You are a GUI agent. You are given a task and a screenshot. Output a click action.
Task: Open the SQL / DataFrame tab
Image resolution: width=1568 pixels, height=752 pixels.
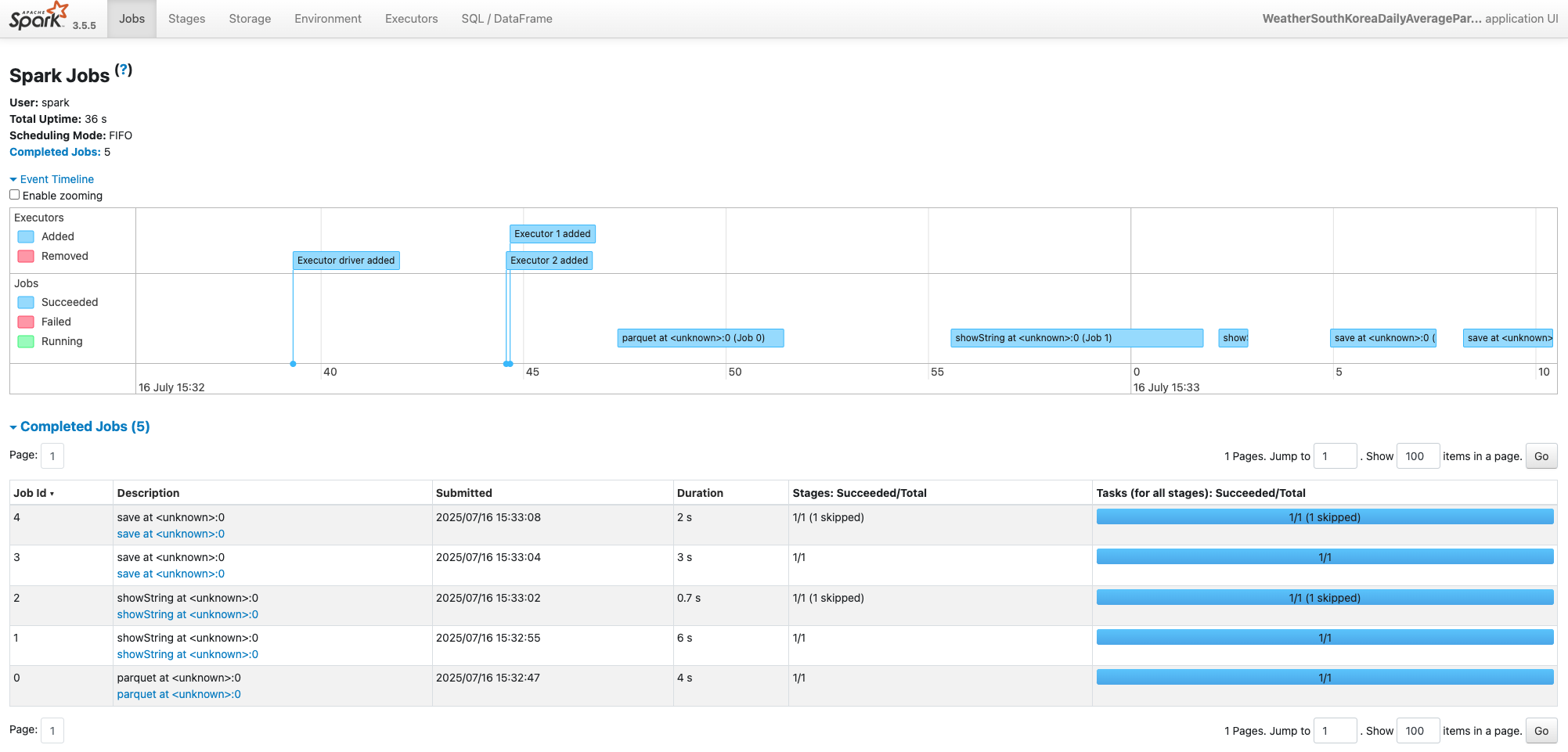pos(507,19)
